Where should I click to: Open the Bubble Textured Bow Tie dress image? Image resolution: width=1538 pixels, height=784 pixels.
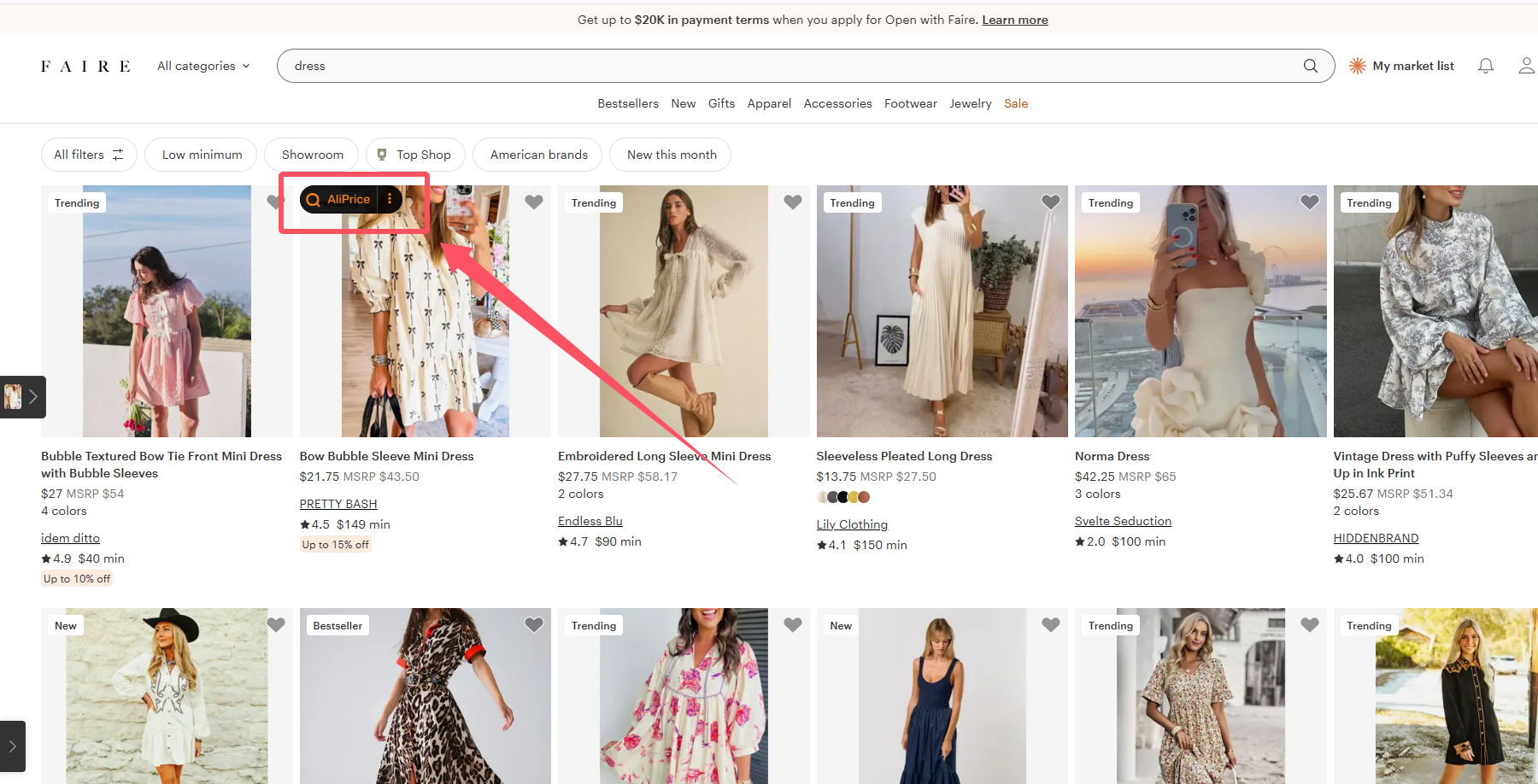(167, 312)
